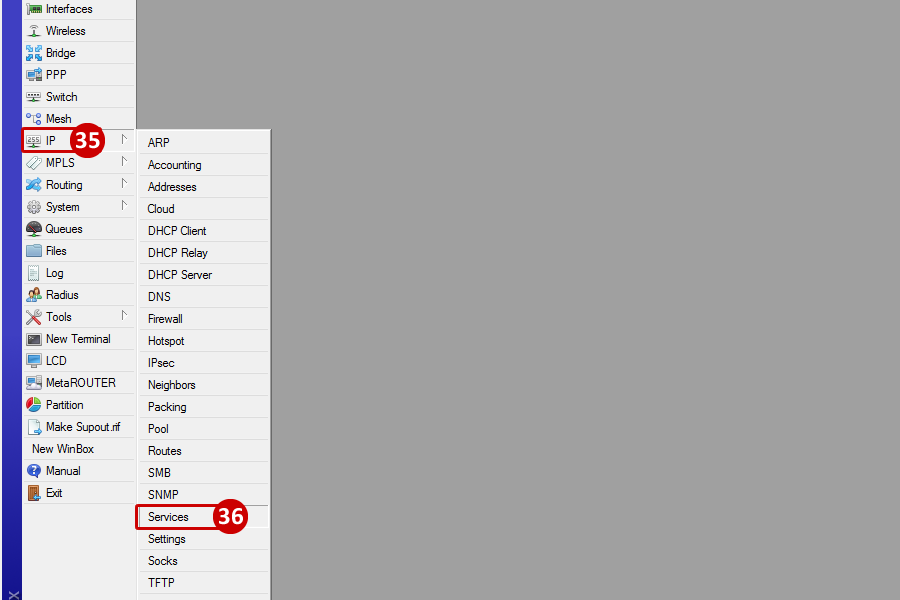Click the Mesh icon
900x600 pixels.
tap(34, 119)
